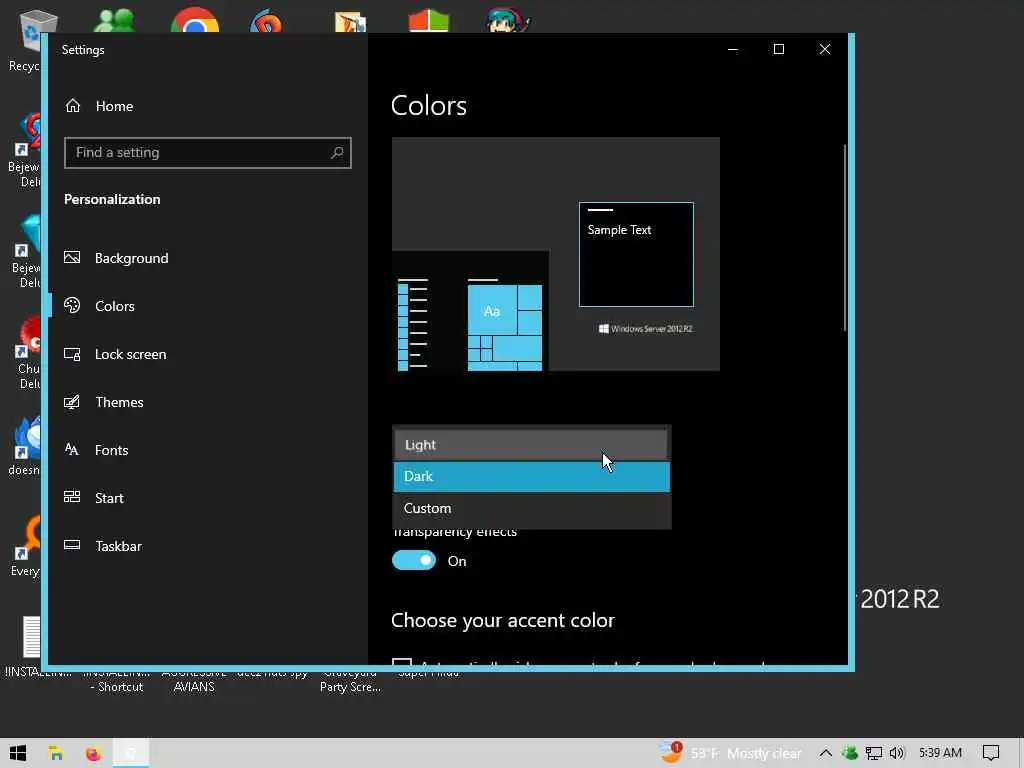Click the green system tray icon
1024x768 pixels.
click(x=850, y=753)
